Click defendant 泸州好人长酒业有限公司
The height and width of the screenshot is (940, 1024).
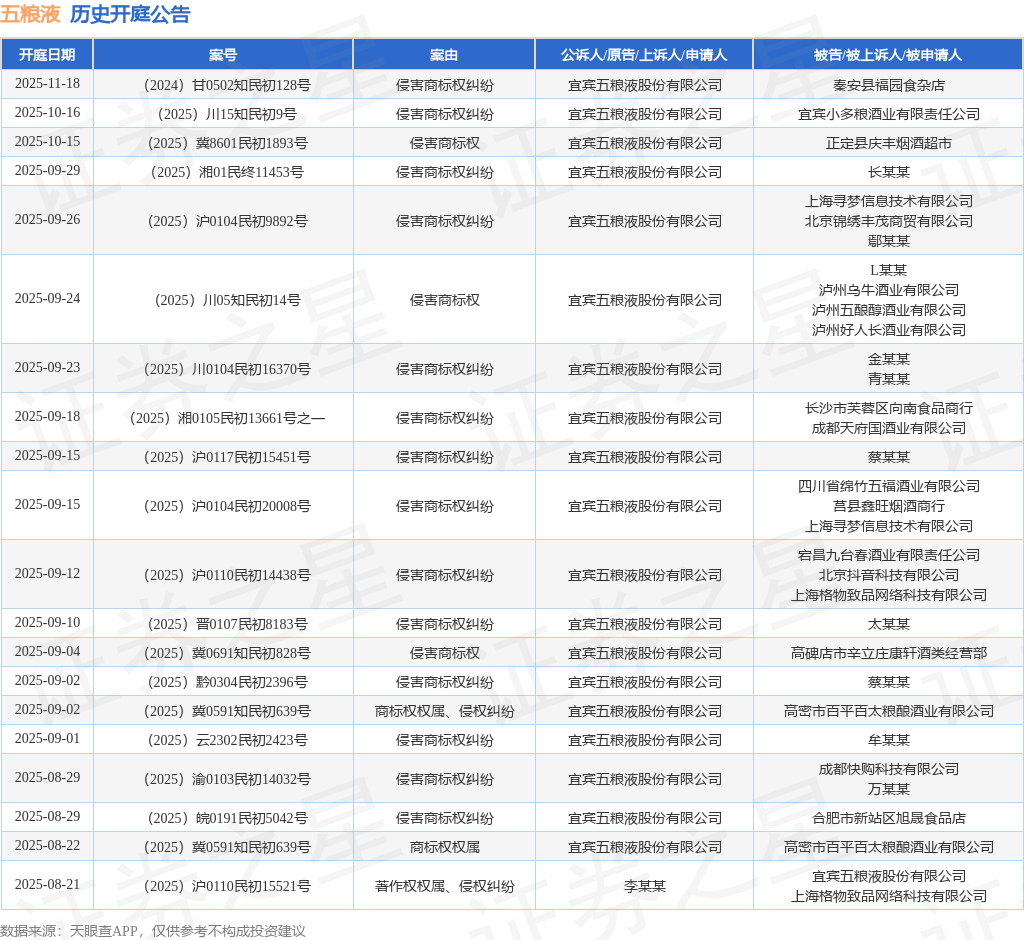click(888, 330)
